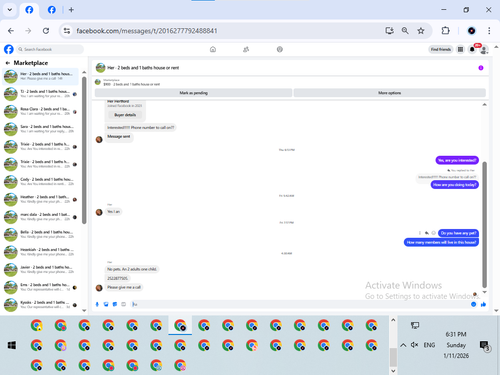Attach a photo using the composer image icon

(106, 304)
